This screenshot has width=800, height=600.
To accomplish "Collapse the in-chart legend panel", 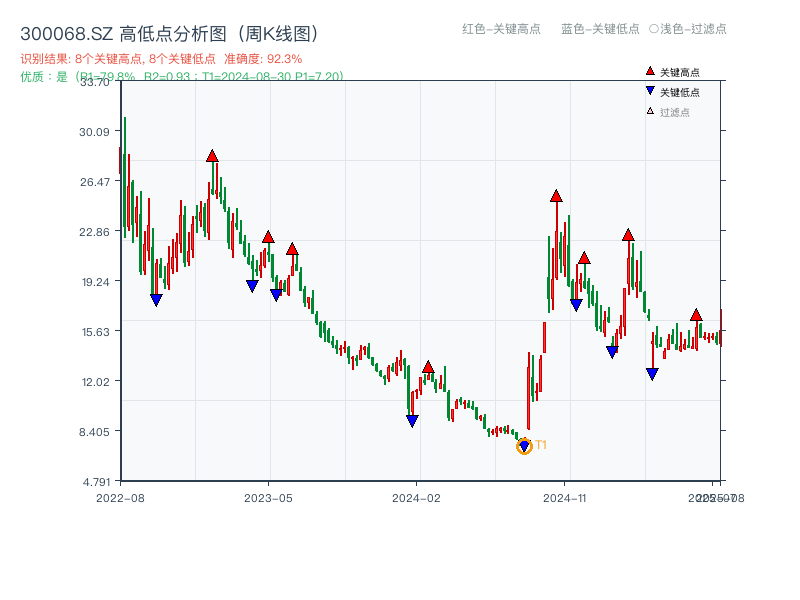I will click(x=666, y=88).
